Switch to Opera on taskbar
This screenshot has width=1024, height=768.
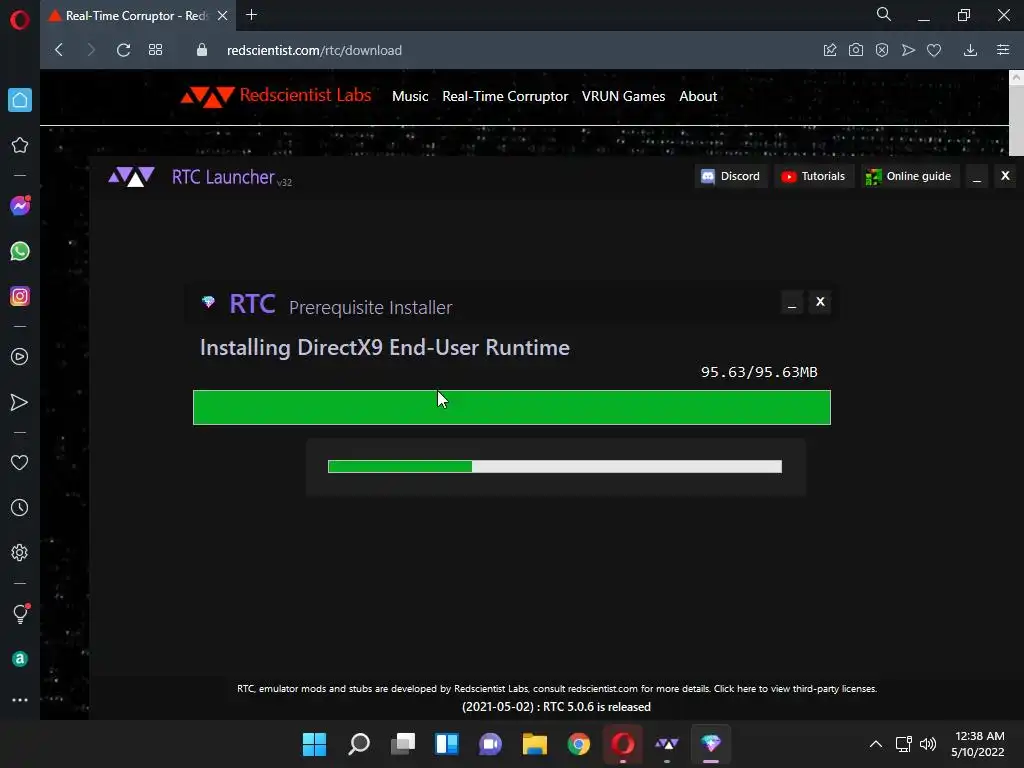tap(622, 744)
